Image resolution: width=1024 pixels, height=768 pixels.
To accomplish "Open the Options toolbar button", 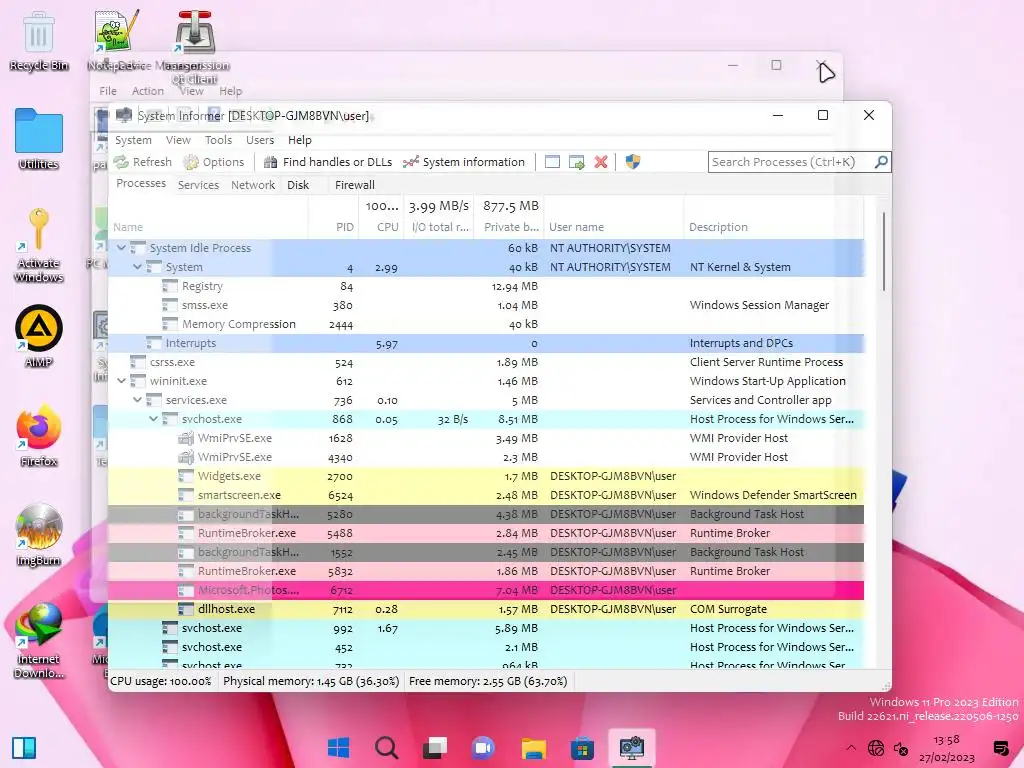I will click(214, 162).
